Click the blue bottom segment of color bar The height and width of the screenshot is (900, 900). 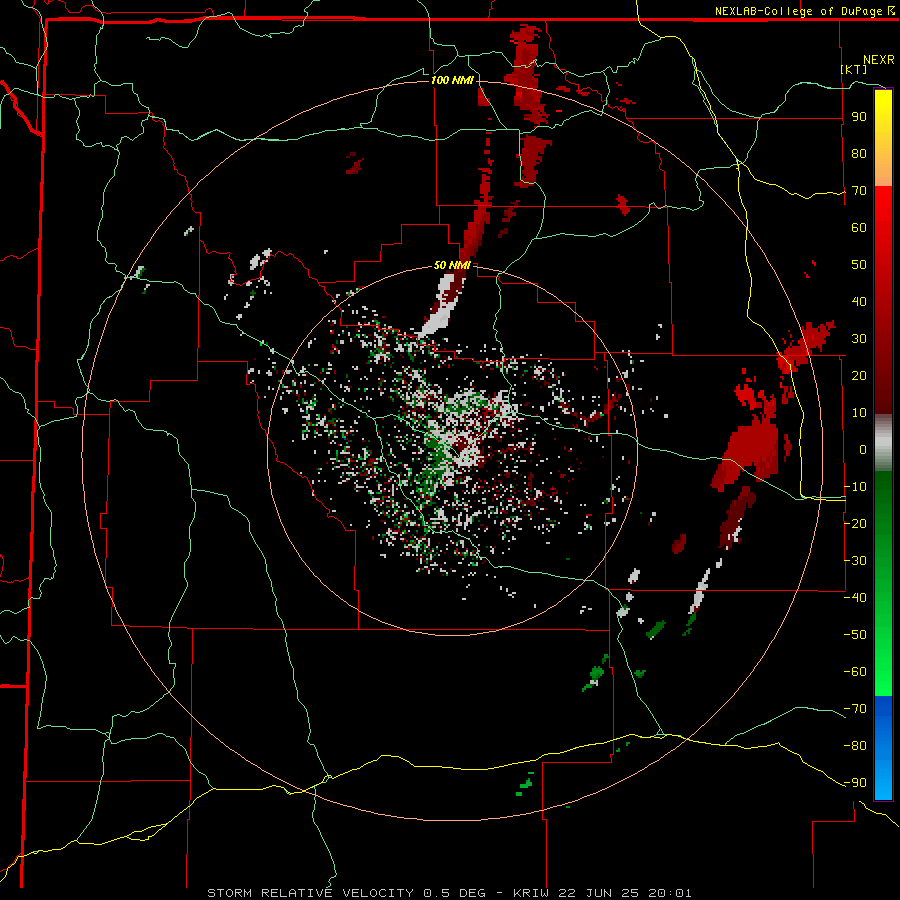click(x=883, y=748)
